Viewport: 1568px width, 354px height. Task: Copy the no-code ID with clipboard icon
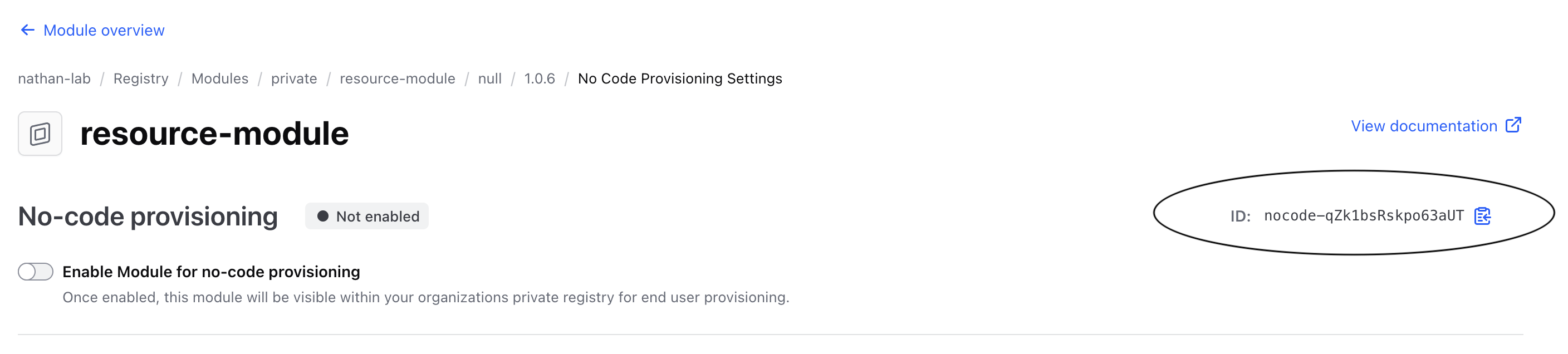(x=1482, y=216)
